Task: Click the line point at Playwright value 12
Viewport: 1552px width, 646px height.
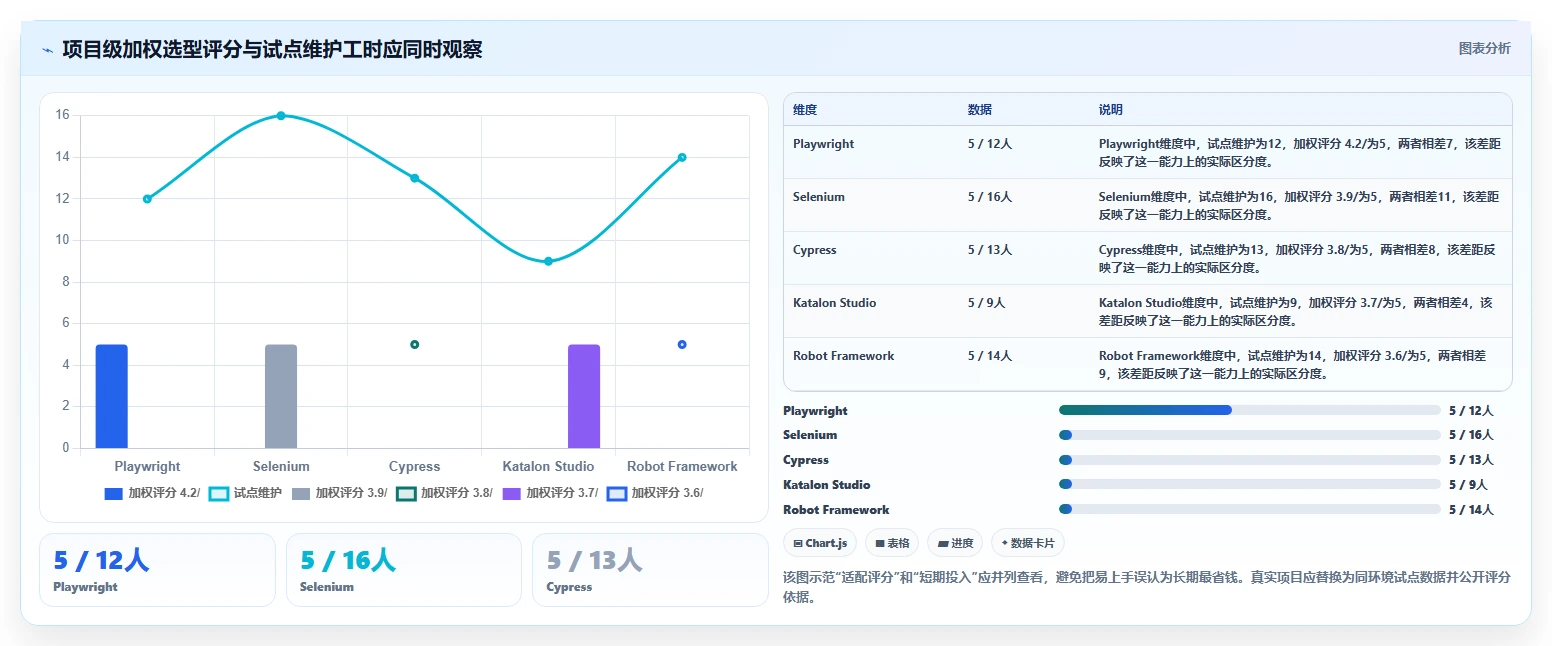Action: [x=147, y=199]
